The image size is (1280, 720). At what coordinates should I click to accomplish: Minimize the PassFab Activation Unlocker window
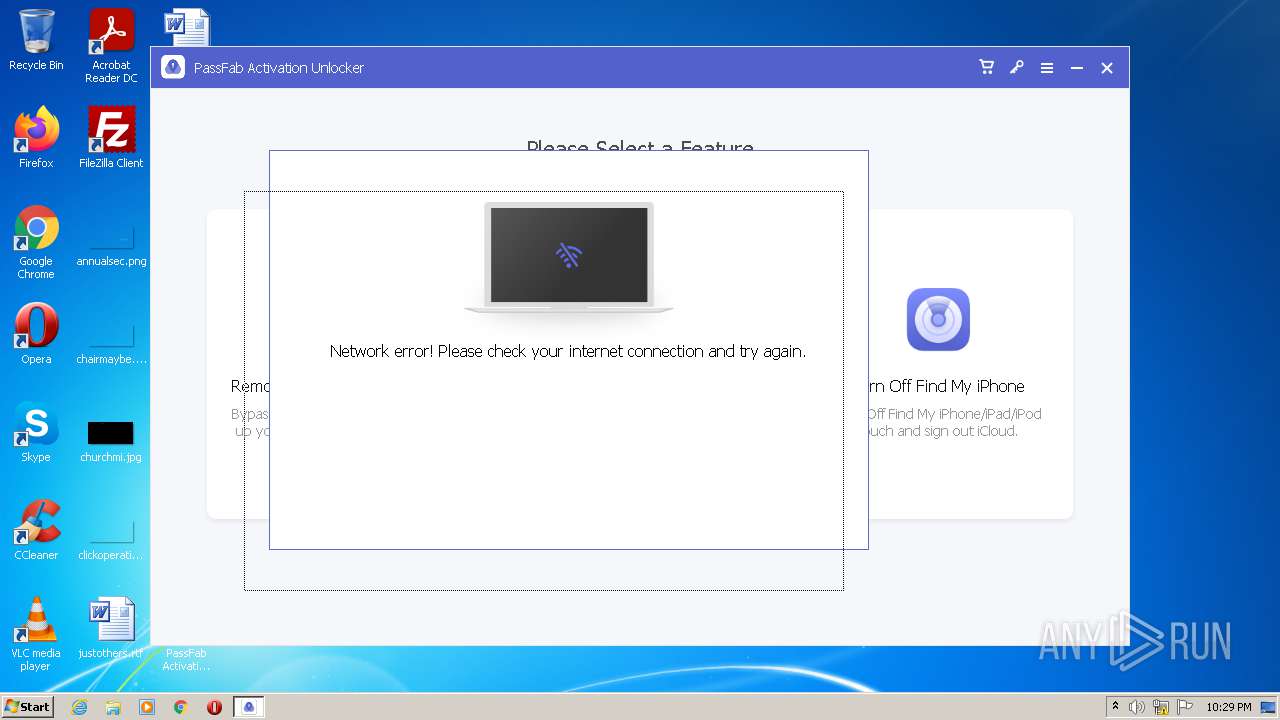[1077, 68]
